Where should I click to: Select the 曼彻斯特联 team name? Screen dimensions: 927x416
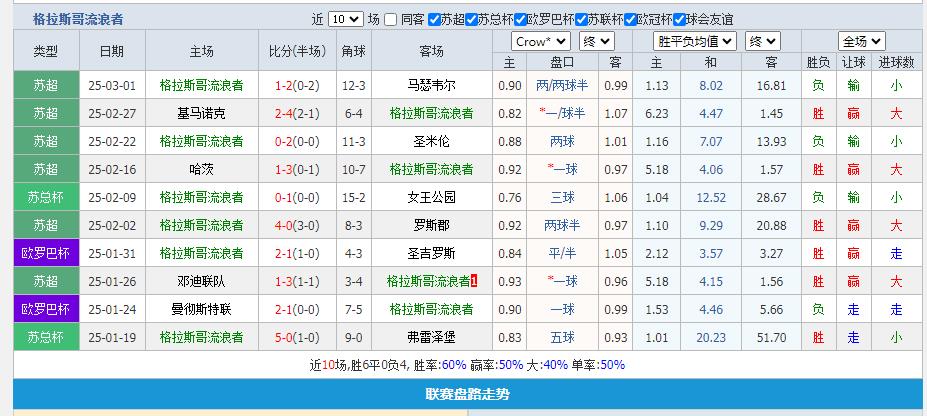coord(201,309)
